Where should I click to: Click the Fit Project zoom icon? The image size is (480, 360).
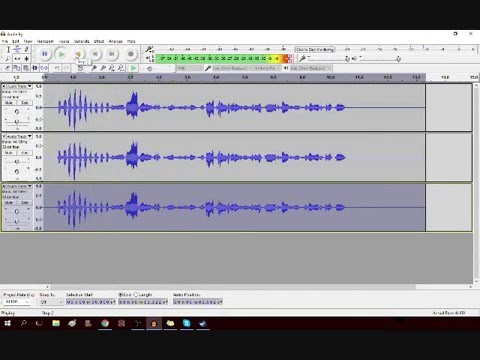[121, 68]
